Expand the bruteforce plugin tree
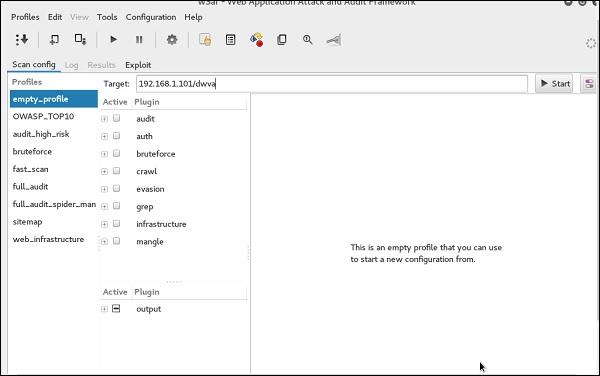This screenshot has height=376, width=600. [x=104, y=154]
